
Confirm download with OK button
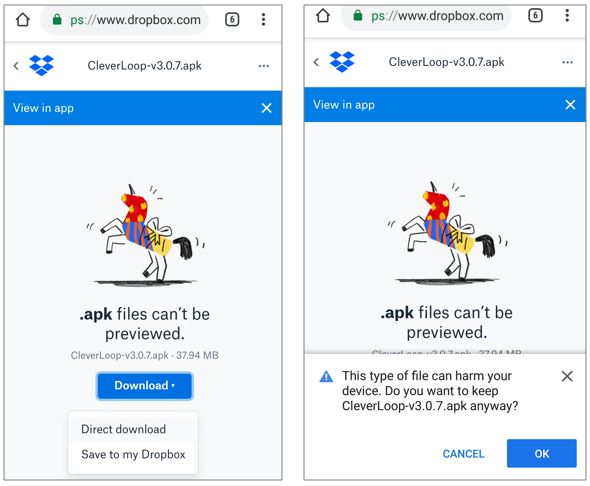click(541, 453)
